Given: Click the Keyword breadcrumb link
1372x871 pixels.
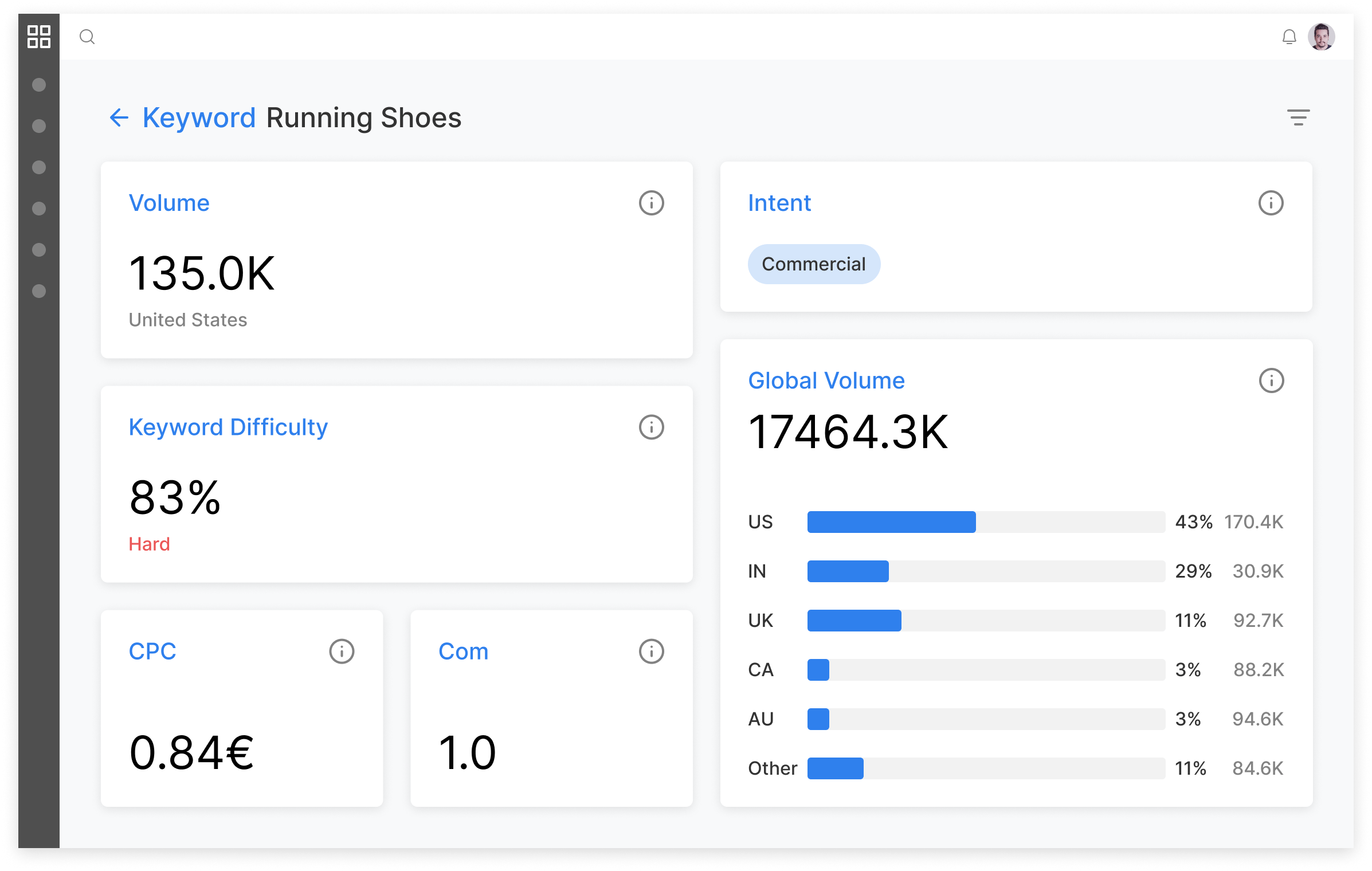Looking at the screenshot, I should [199, 118].
